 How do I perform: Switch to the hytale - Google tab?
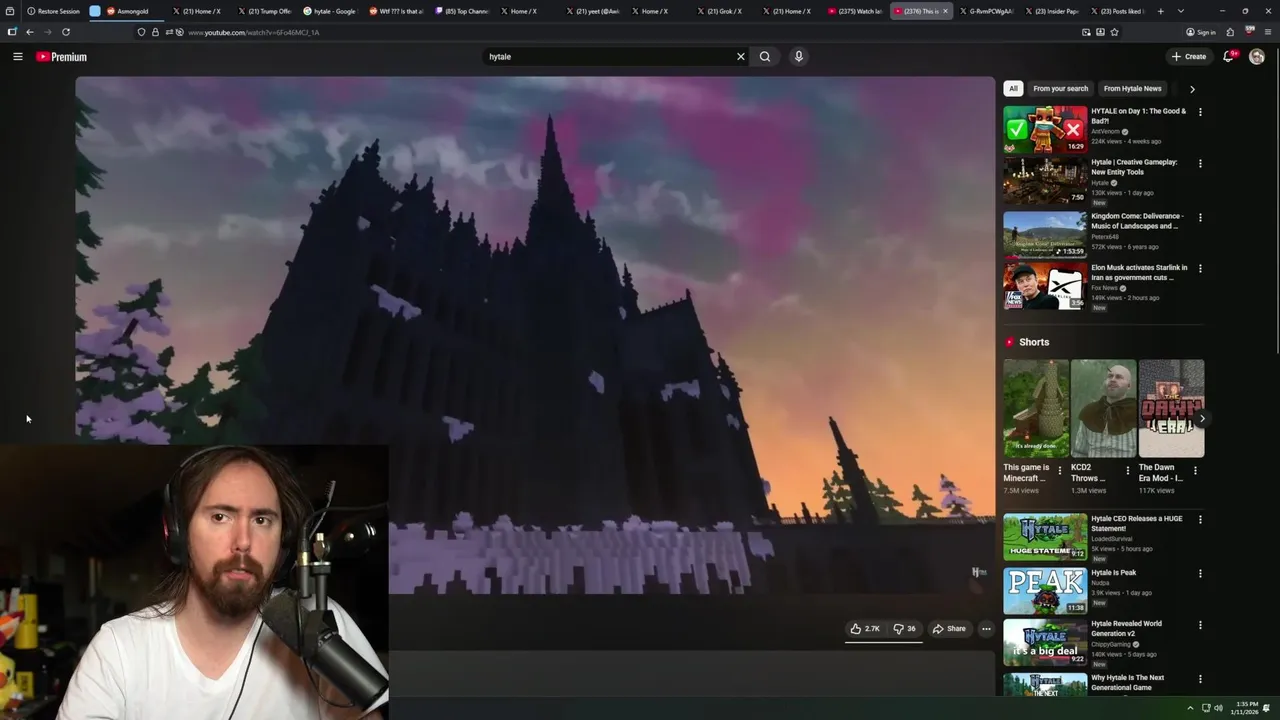[332, 11]
